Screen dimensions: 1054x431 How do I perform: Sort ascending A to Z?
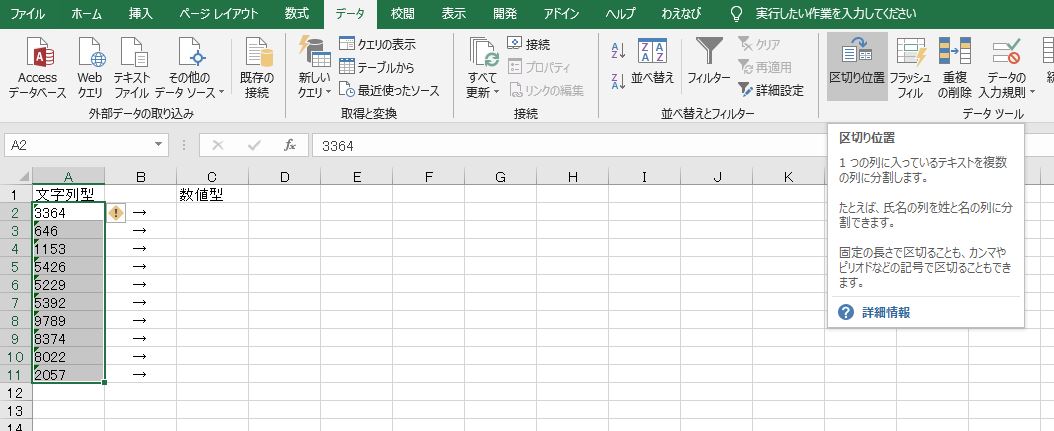[618, 50]
